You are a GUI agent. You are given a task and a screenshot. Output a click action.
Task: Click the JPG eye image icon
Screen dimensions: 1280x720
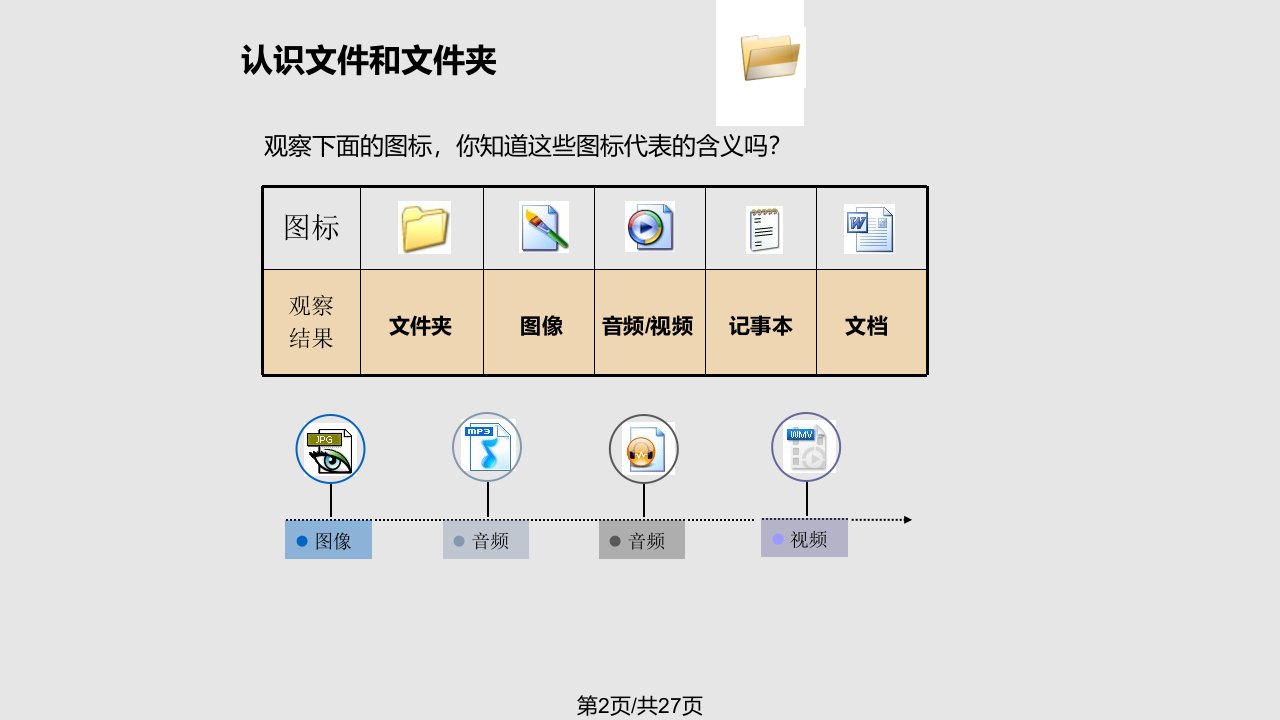pyautogui.click(x=330, y=450)
